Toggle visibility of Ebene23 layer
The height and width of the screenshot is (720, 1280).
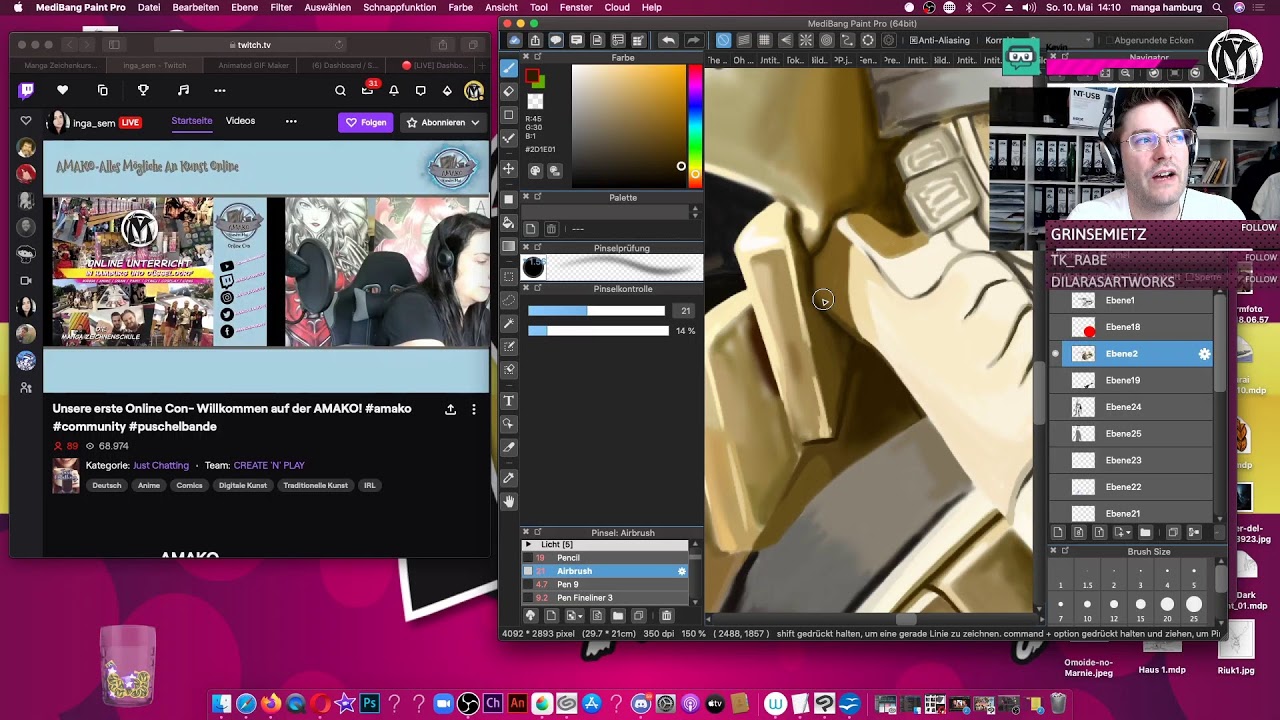(1056, 460)
